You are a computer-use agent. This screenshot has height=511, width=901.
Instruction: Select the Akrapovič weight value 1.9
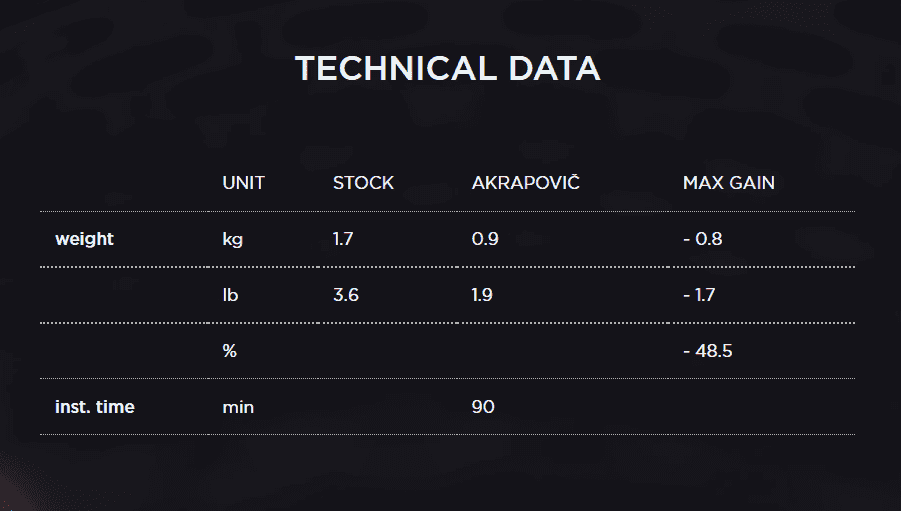[x=482, y=295]
